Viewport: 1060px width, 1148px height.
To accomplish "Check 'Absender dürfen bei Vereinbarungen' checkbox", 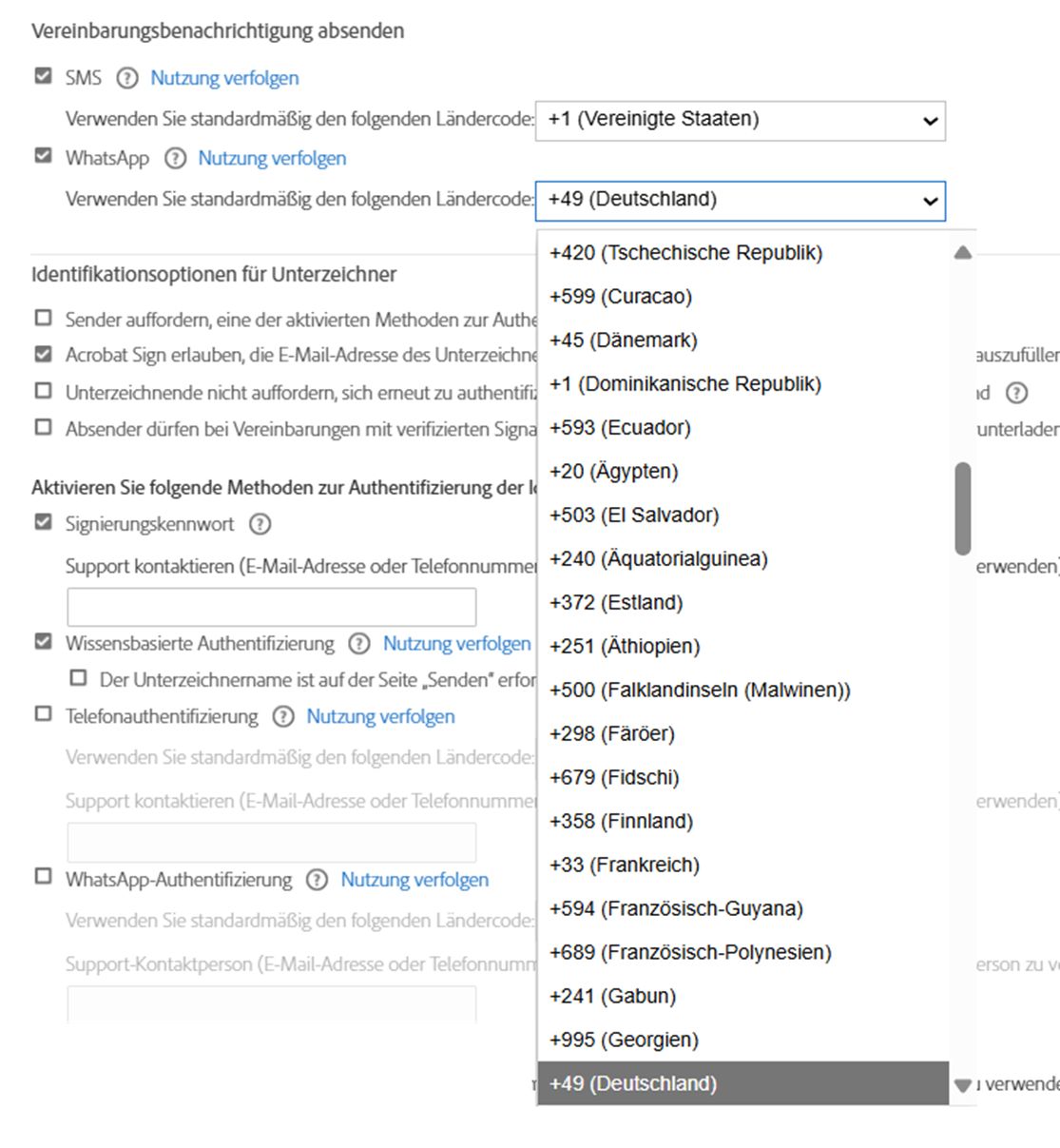I will [x=43, y=427].
